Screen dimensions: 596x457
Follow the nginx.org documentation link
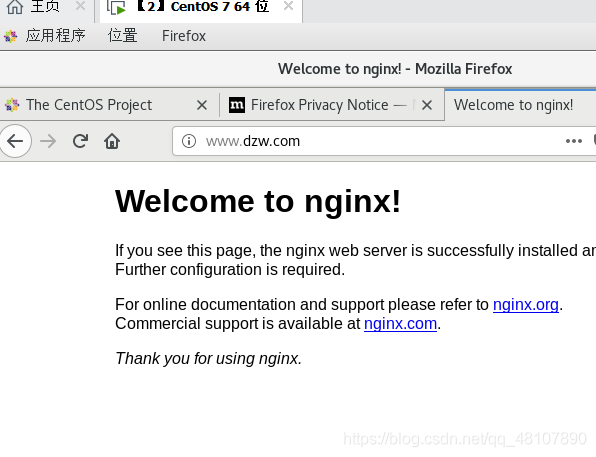click(526, 305)
